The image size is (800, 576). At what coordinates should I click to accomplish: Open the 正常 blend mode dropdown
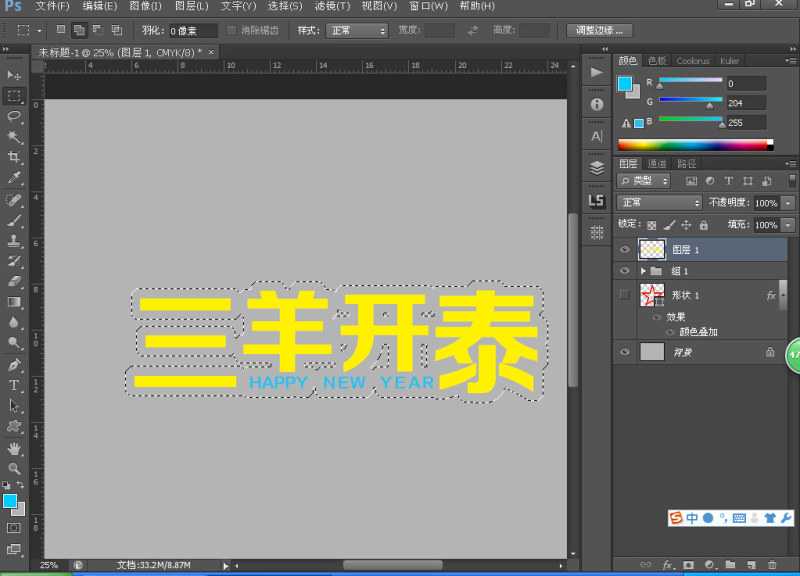658,202
